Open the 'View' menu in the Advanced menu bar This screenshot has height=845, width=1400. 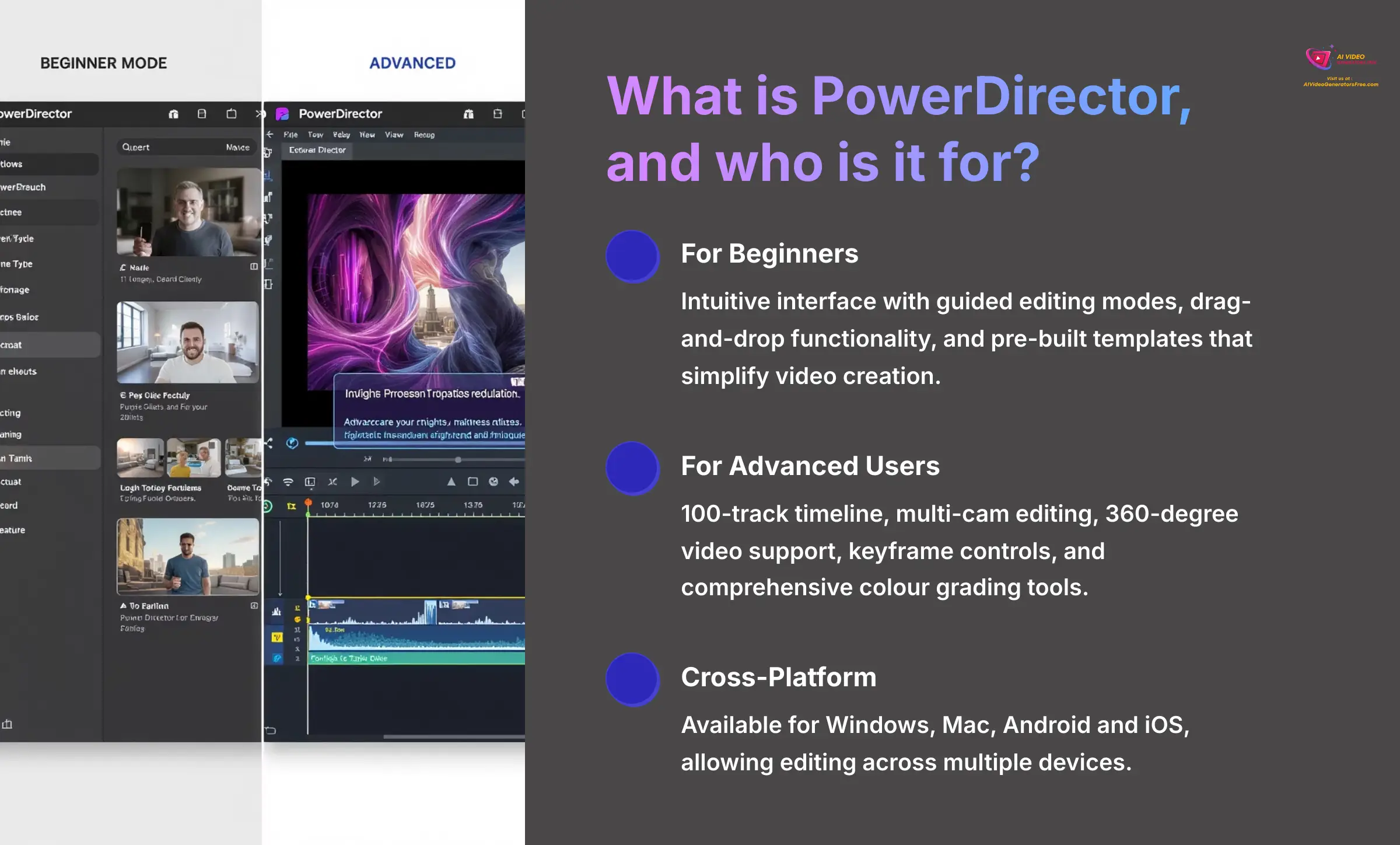[394, 135]
